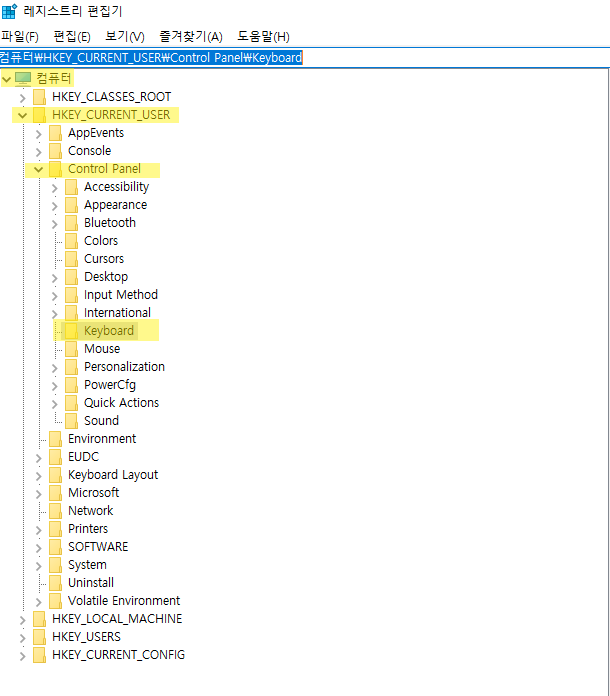
Task: Collapse the 컴퓨터 root node chevron
Action: [6, 79]
